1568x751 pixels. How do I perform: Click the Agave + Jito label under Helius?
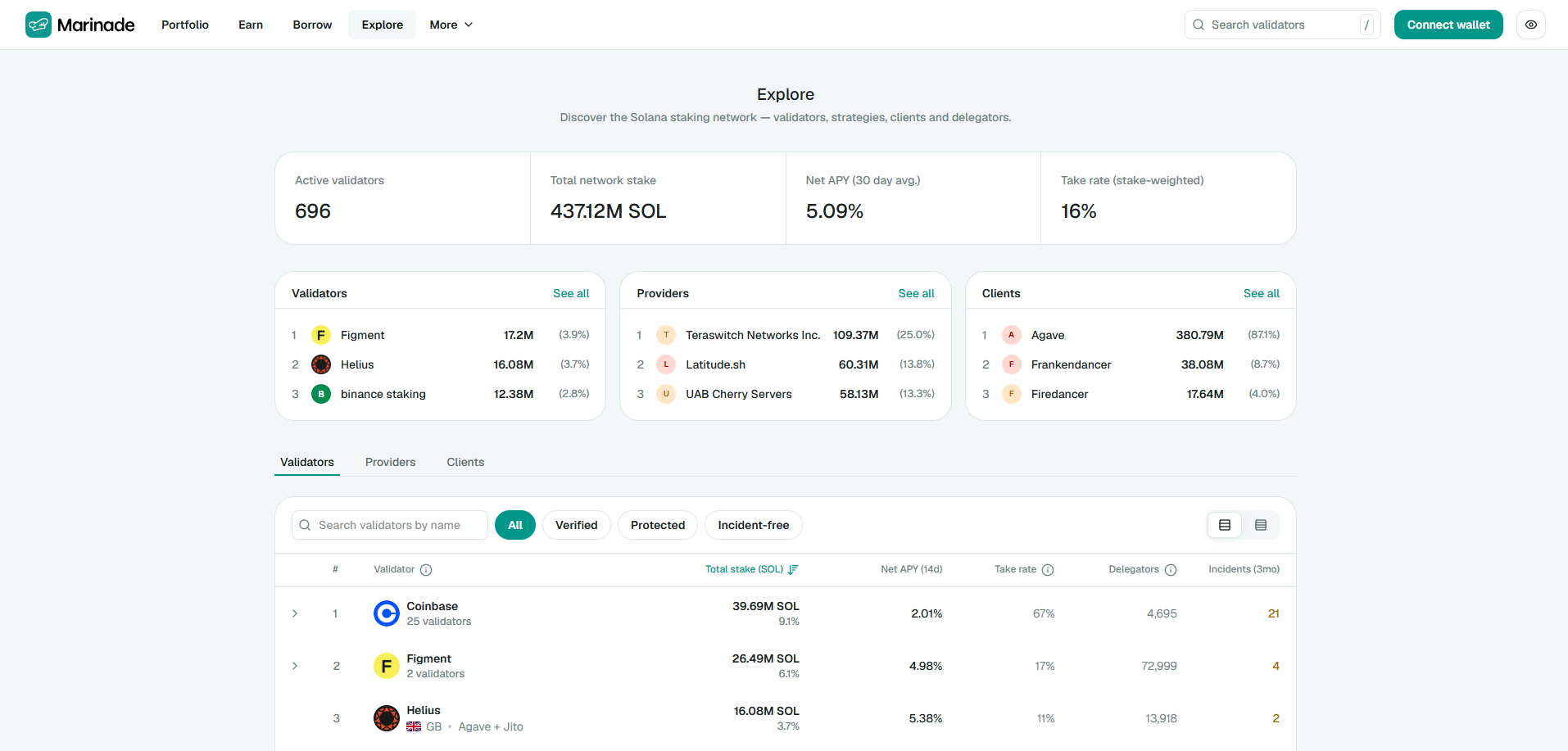pyautogui.click(x=491, y=726)
